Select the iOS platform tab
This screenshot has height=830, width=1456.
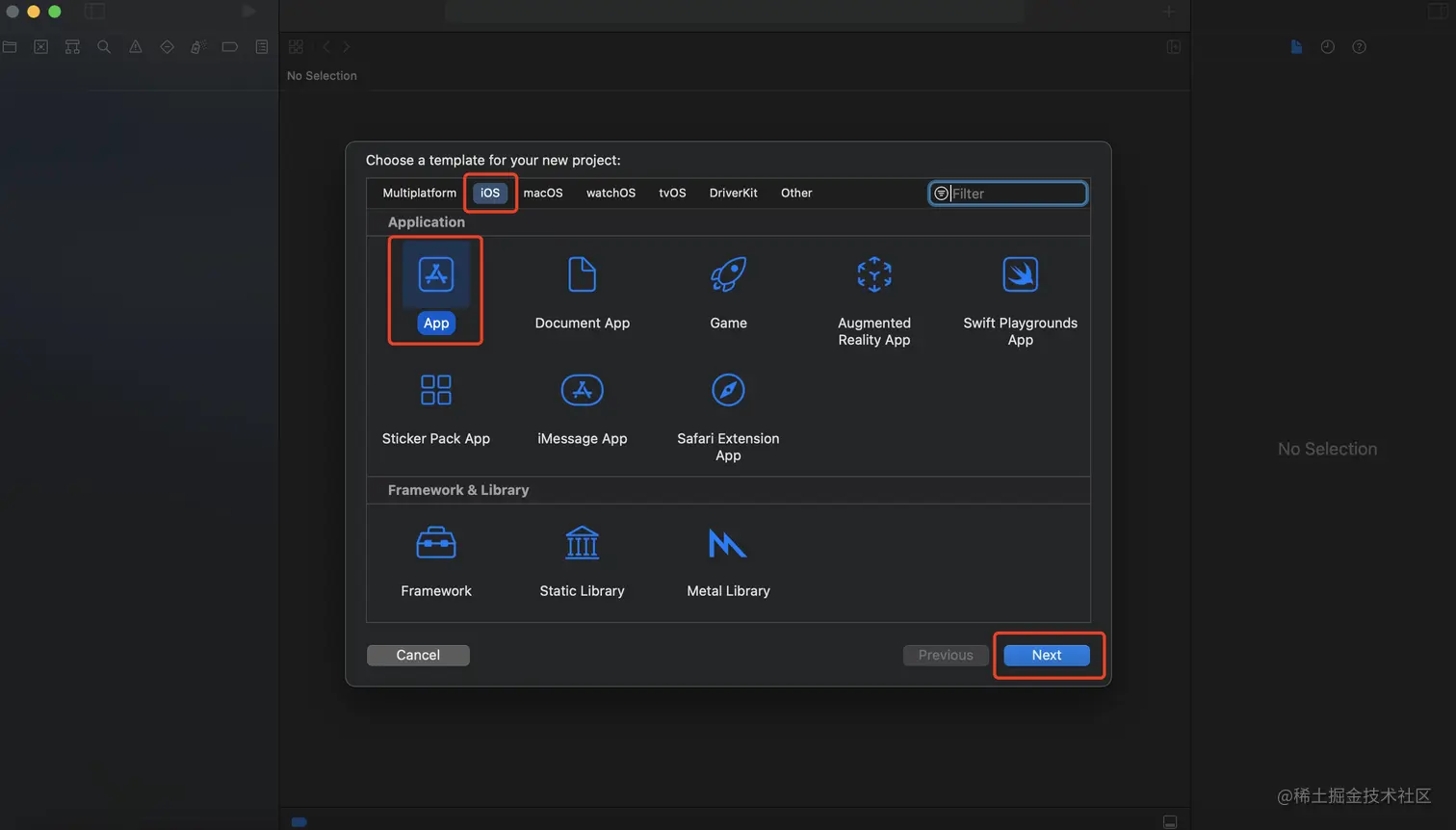click(x=490, y=193)
